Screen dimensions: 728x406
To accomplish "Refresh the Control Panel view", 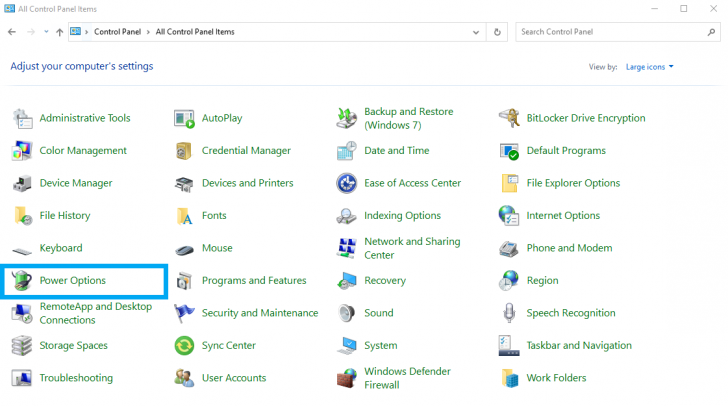I will click(x=497, y=33).
